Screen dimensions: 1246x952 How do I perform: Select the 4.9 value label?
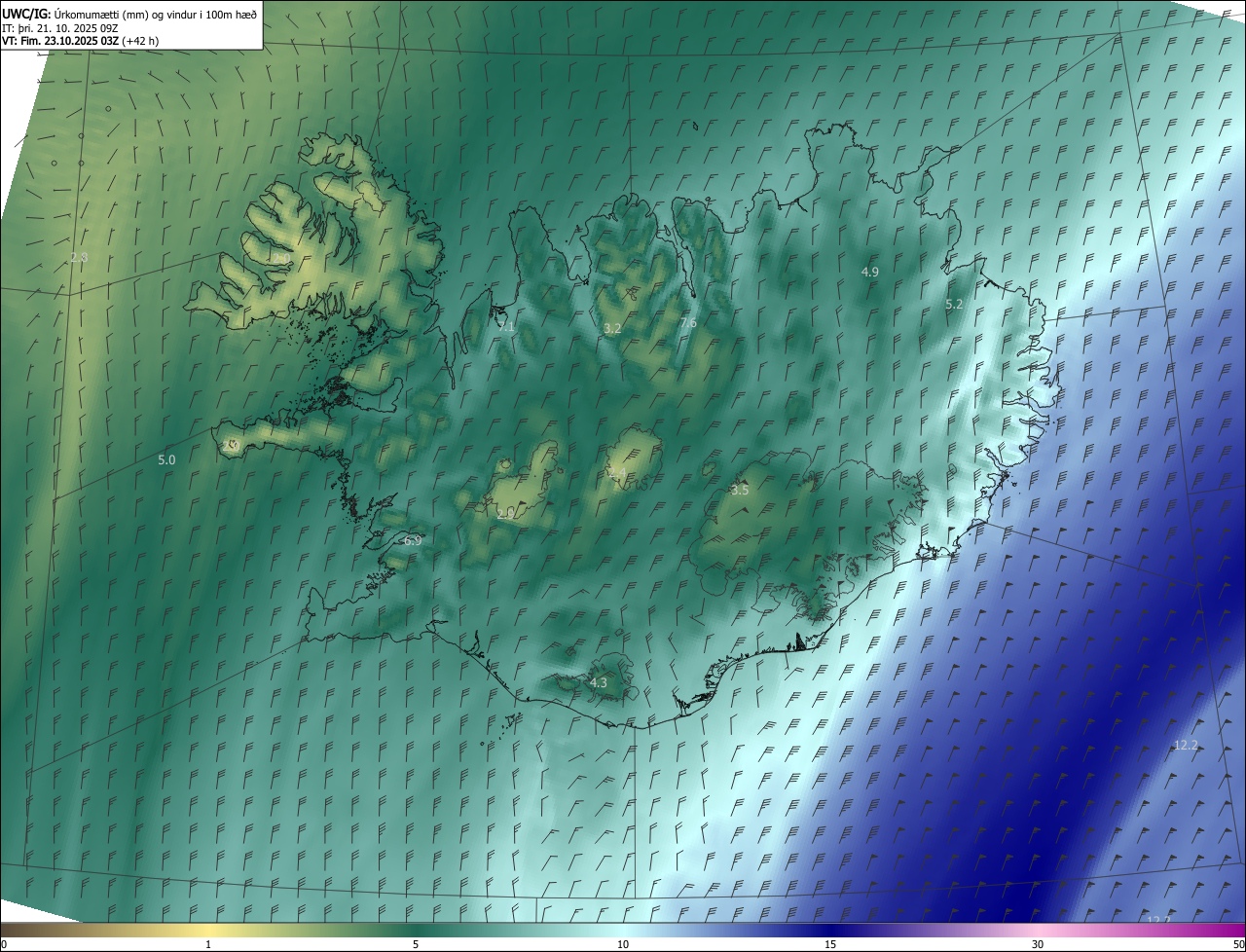click(870, 273)
